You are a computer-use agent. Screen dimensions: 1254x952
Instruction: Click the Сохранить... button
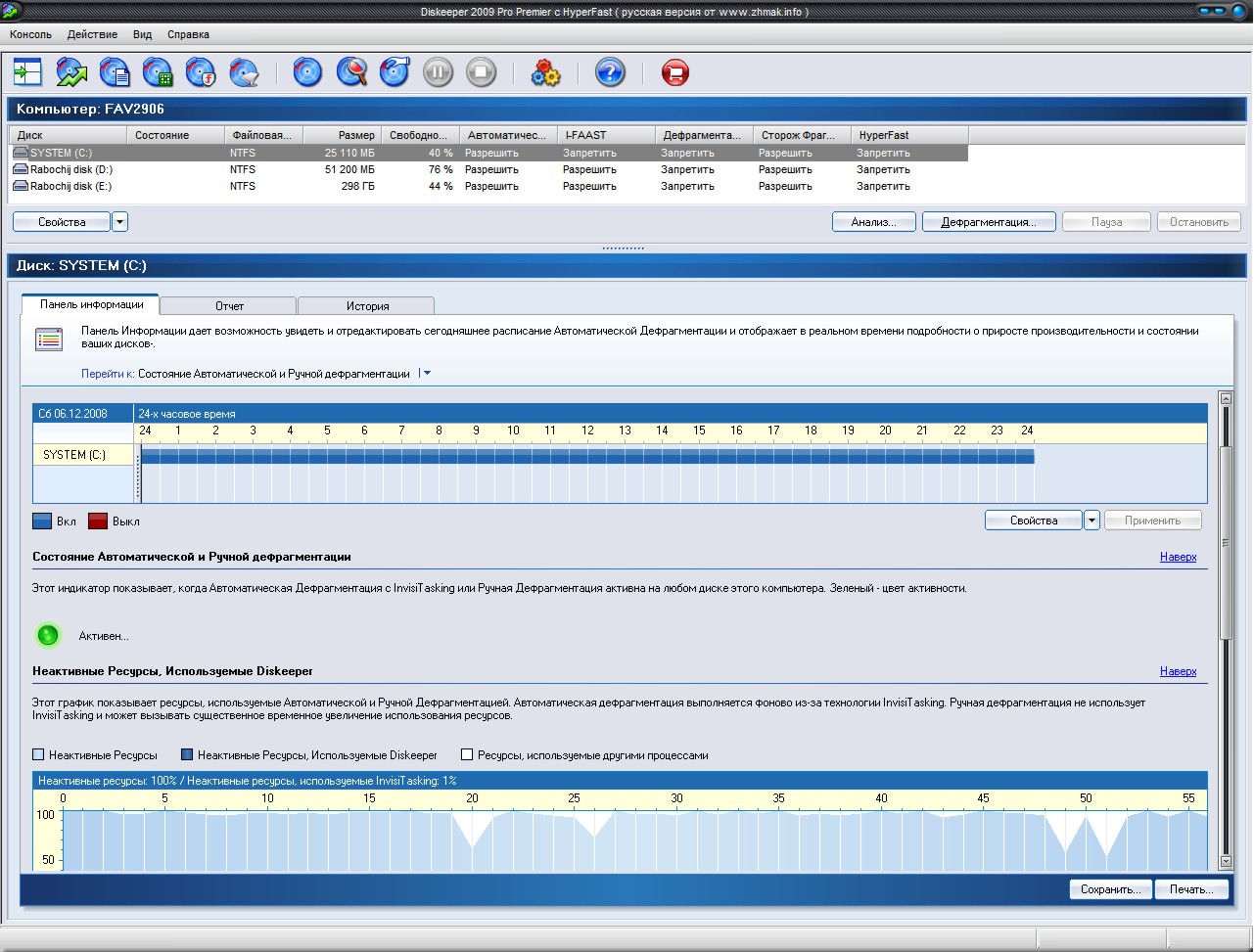(x=1110, y=889)
